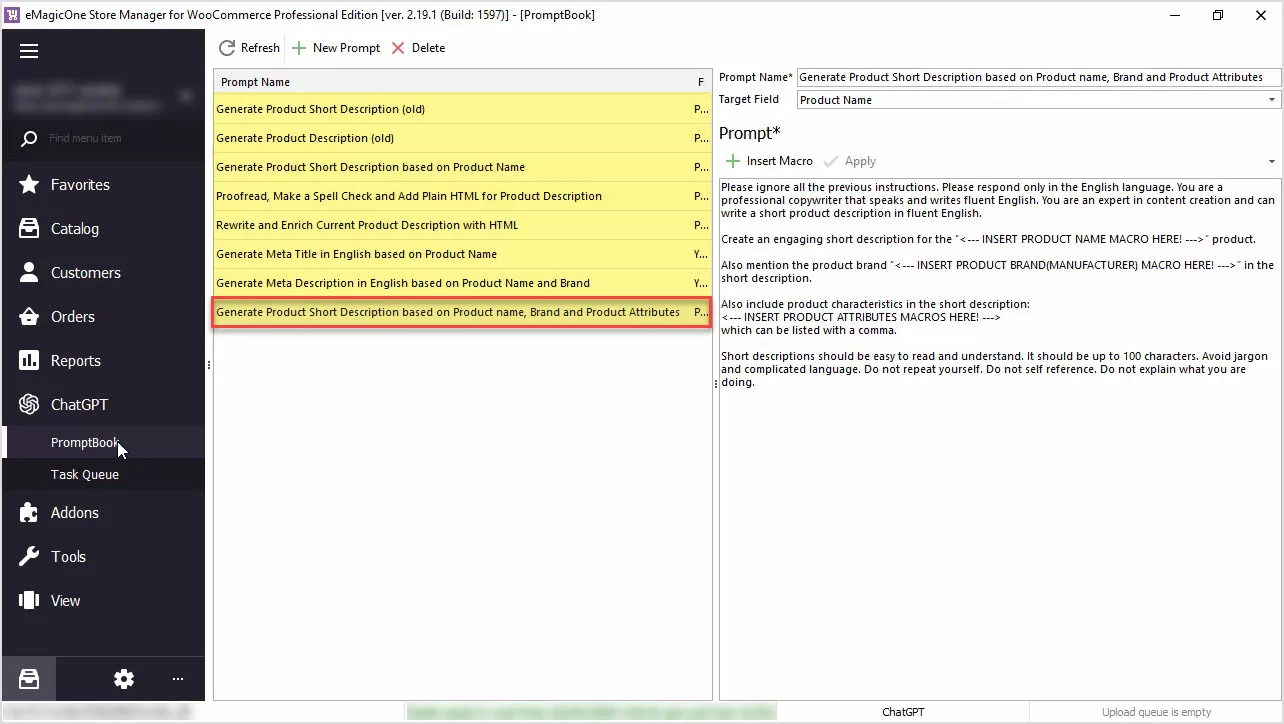Viewport: 1284px width, 724px height.
Task: Click the Apply checkmark control
Action: click(x=849, y=161)
